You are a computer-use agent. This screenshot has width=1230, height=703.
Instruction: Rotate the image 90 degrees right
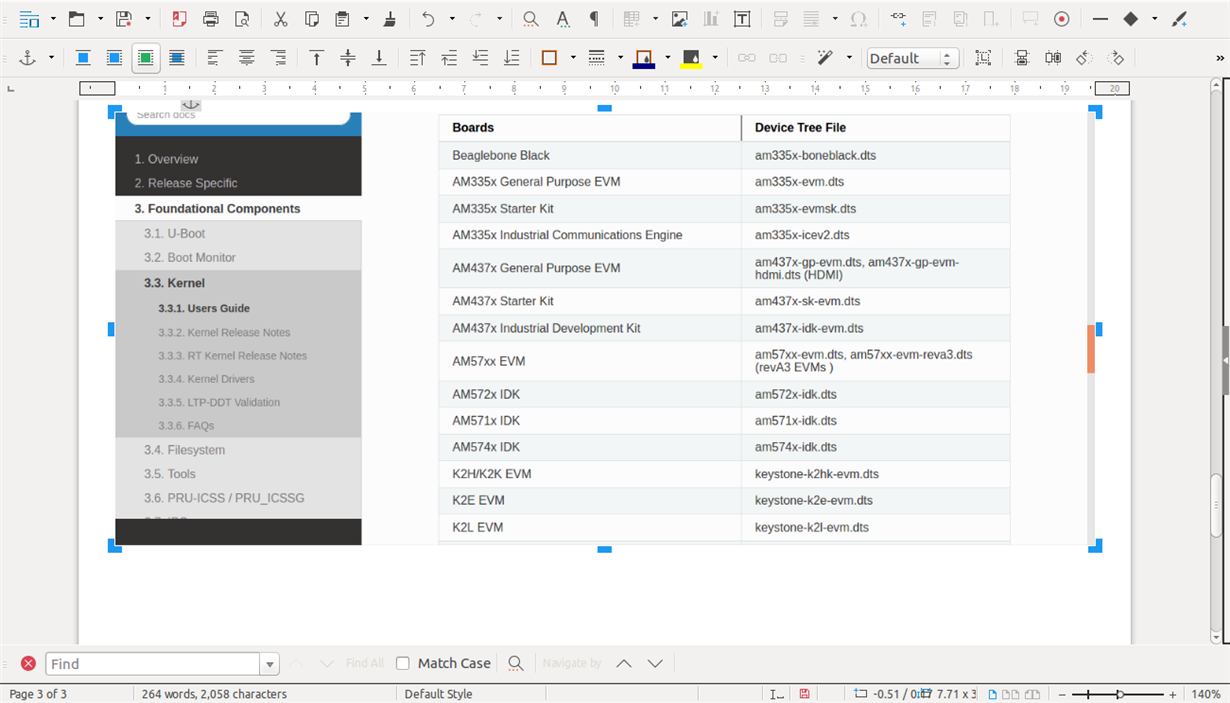[x=1116, y=58]
